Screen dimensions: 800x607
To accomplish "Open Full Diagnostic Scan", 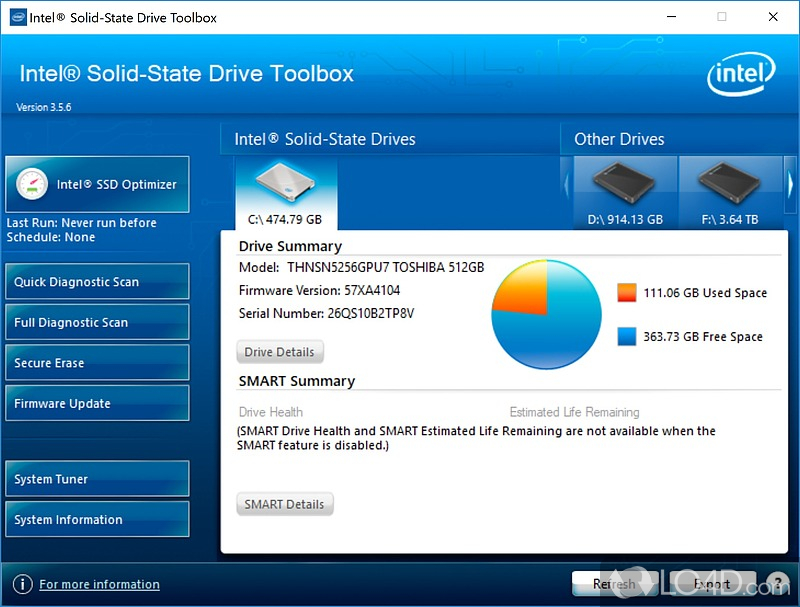I will point(97,323).
